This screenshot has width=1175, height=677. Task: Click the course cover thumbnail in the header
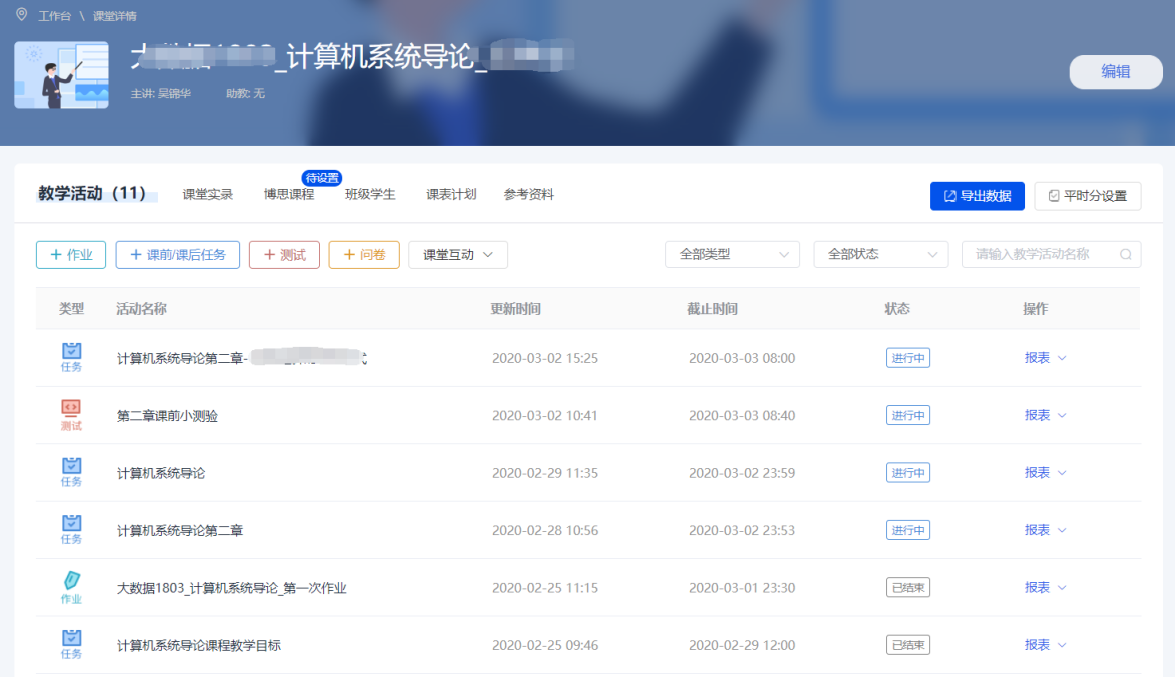pyautogui.click(x=61, y=75)
